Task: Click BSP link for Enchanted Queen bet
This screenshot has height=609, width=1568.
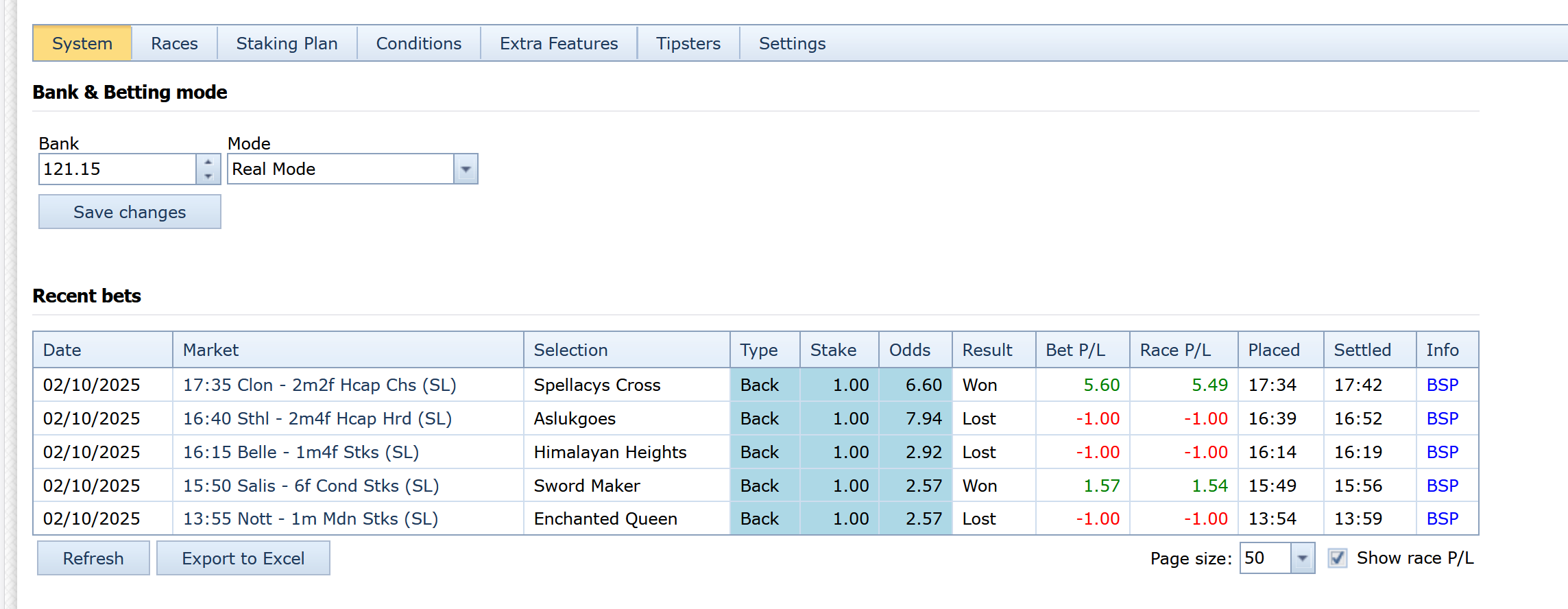Action: tap(1442, 519)
